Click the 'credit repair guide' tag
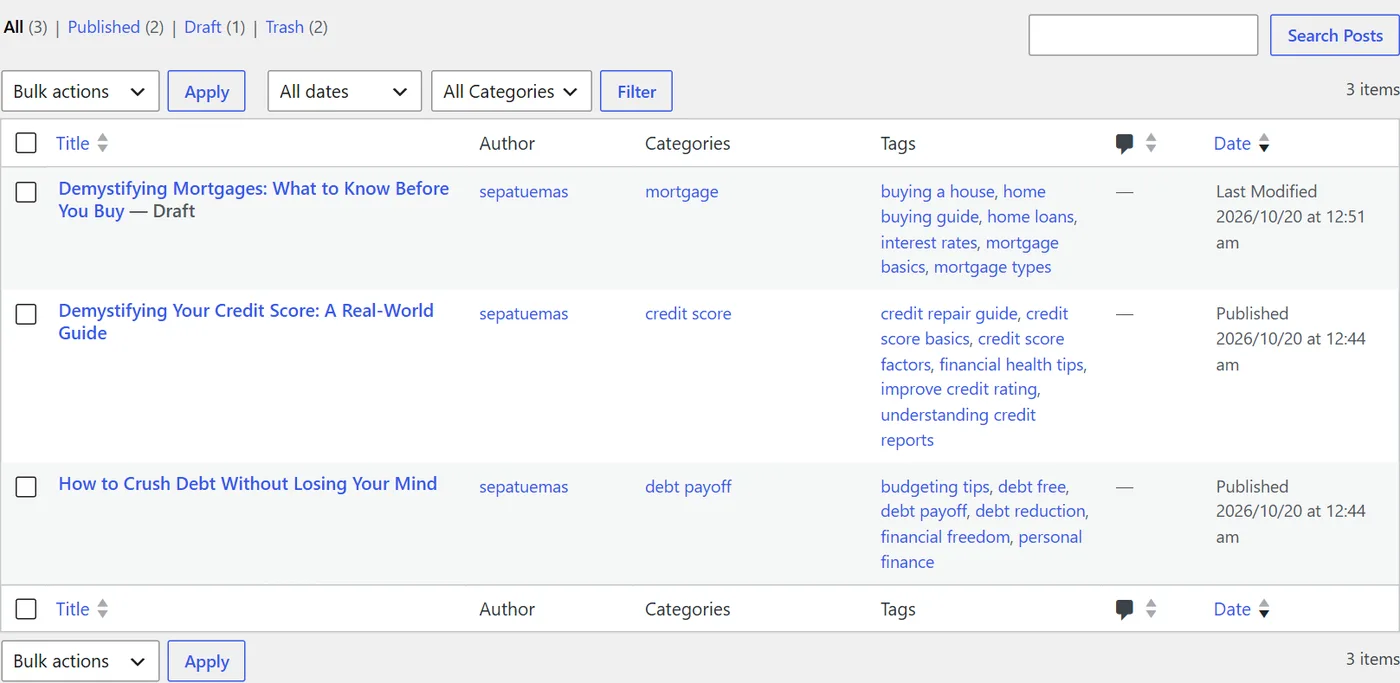This screenshot has width=1400, height=683. [949, 314]
